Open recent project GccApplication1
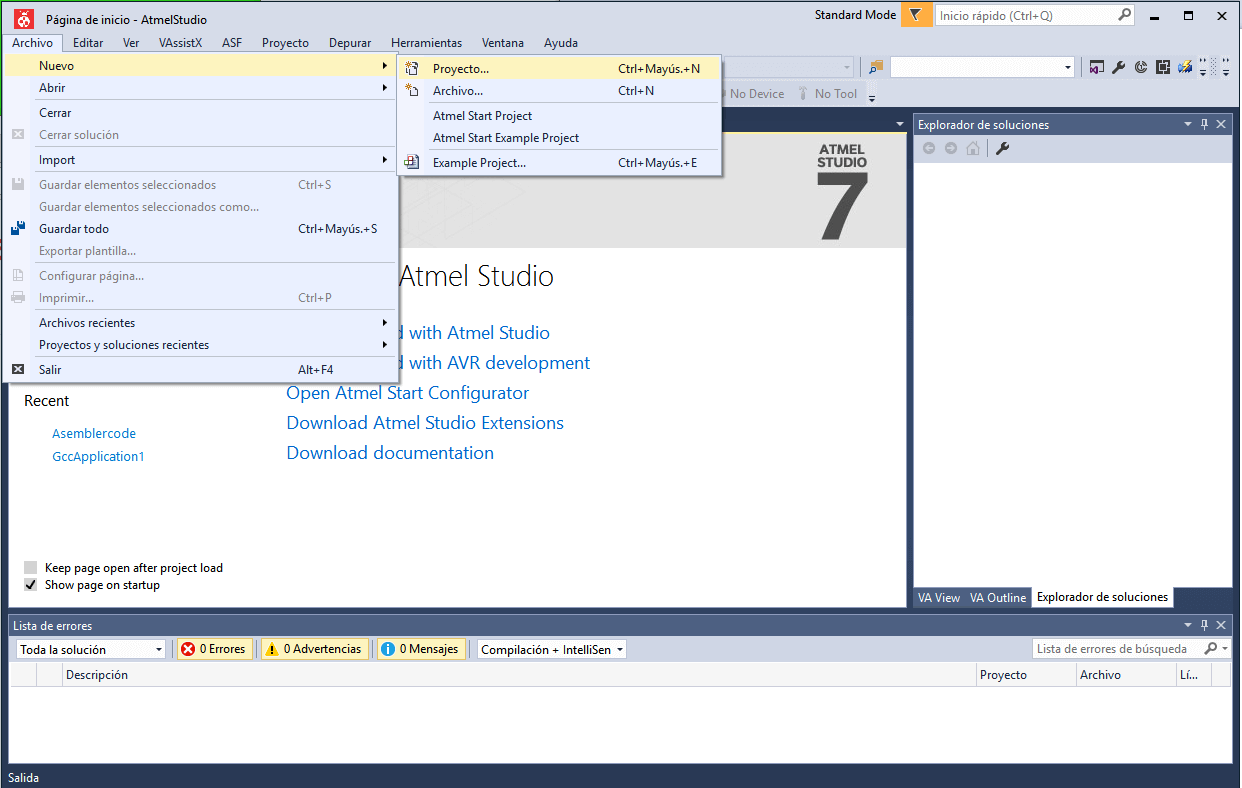The height and width of the screenshot is (788, 1242). [99, 456]
